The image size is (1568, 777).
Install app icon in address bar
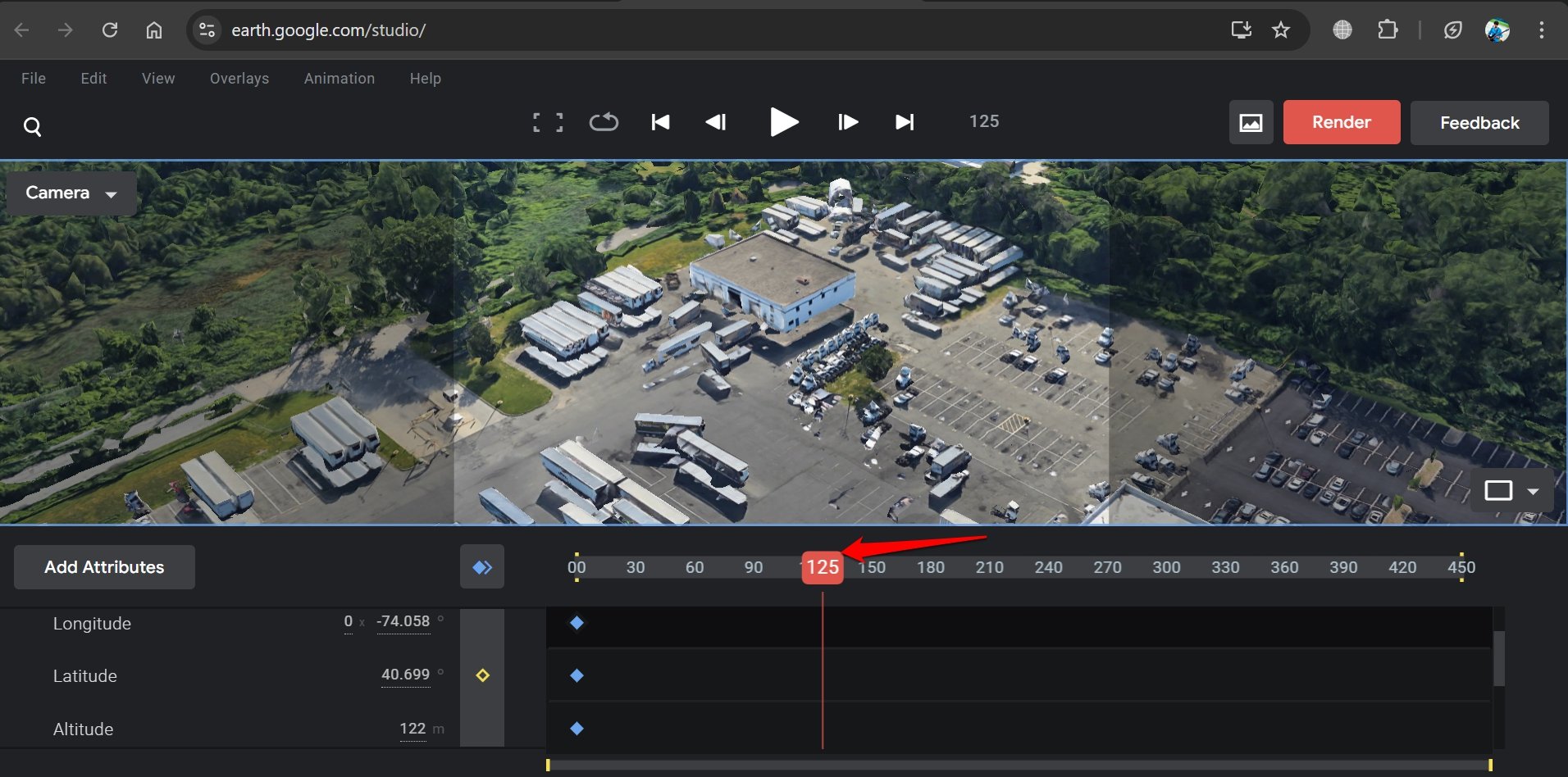[x=1242, y=30]
